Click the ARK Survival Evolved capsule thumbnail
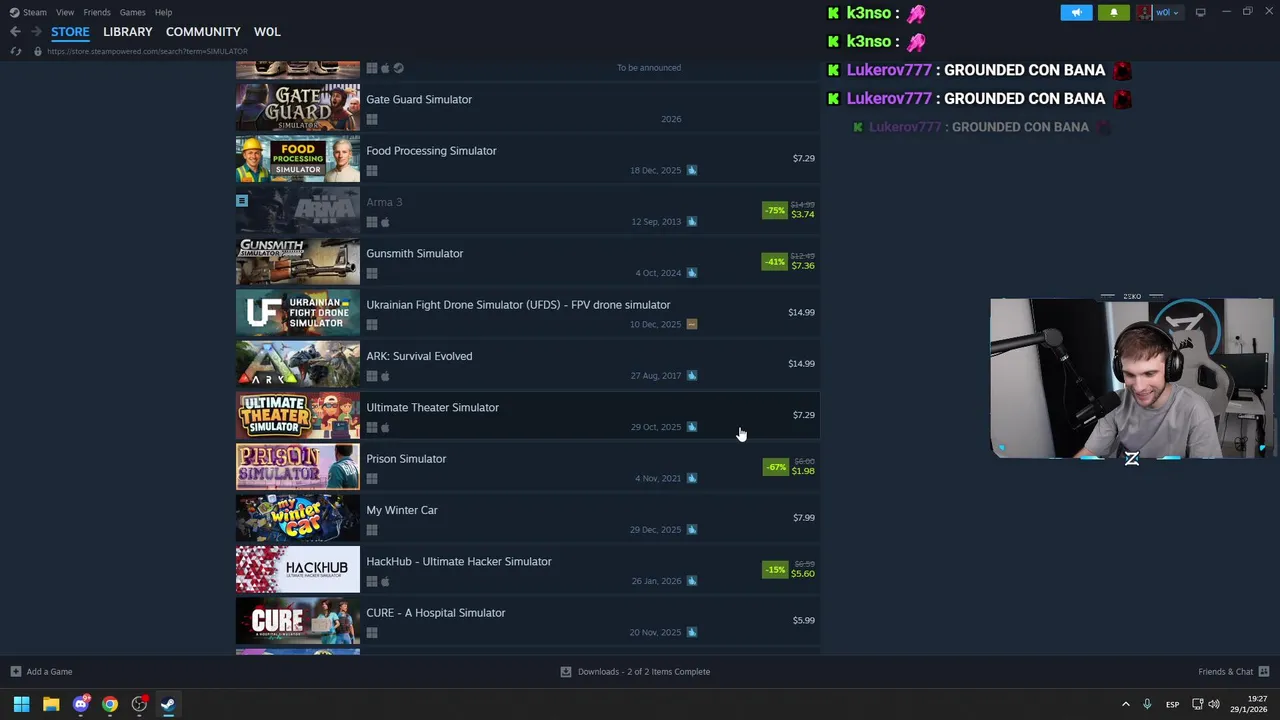 (x=298, y=364)
